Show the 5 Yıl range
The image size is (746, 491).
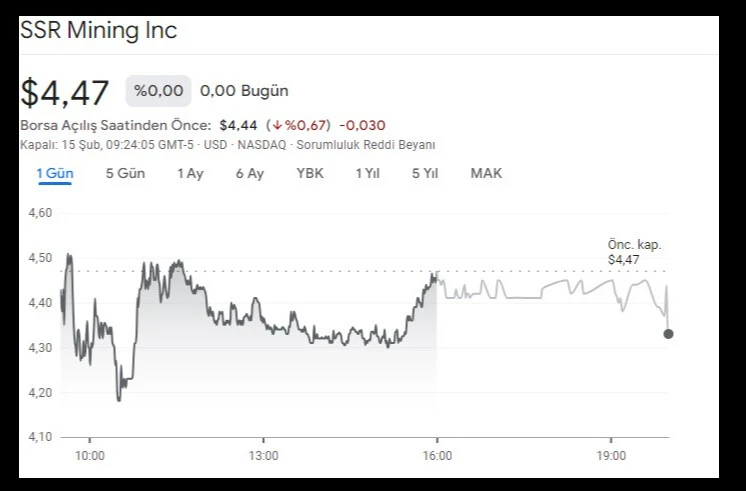click(425, 173)
